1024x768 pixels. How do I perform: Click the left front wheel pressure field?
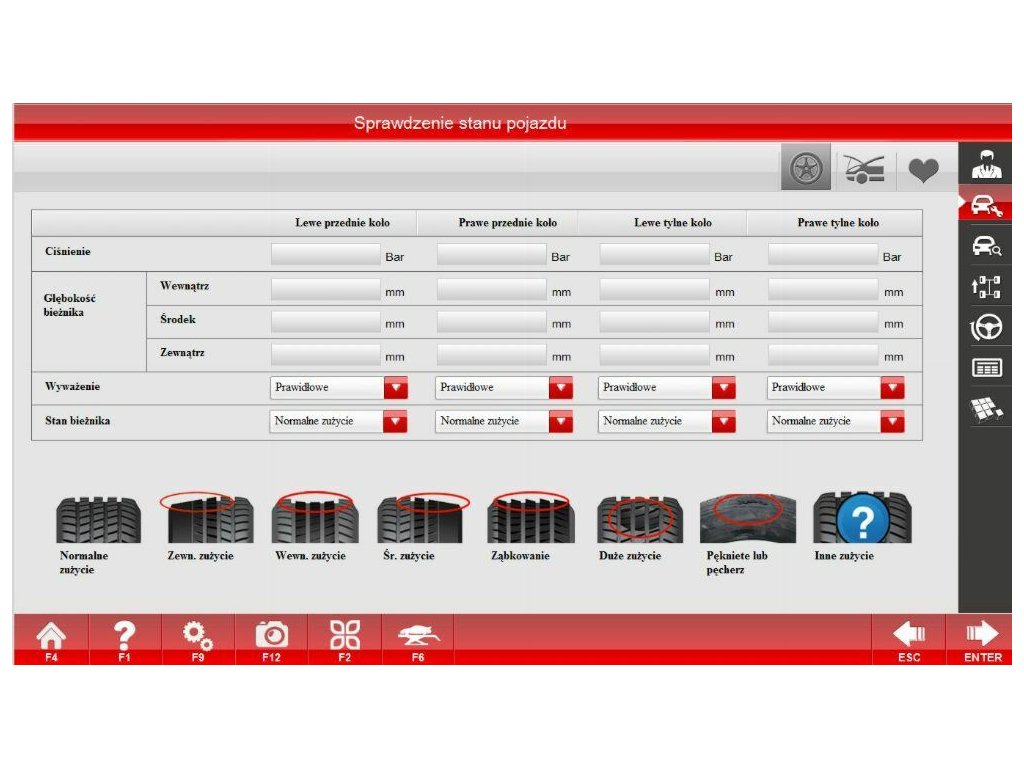click(x=326, y=254)
